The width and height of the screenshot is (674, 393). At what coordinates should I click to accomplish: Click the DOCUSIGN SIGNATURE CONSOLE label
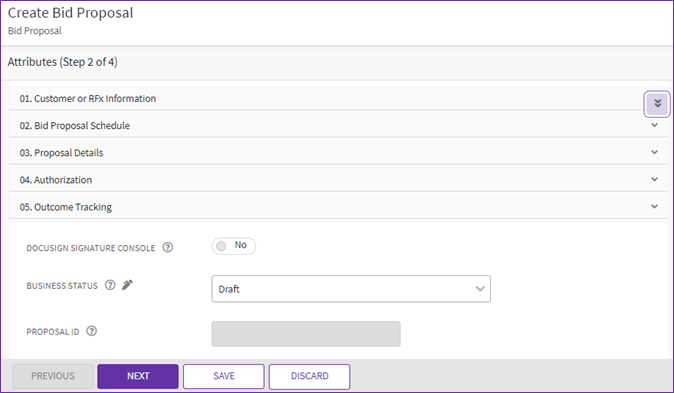click(x=91, y=248)
